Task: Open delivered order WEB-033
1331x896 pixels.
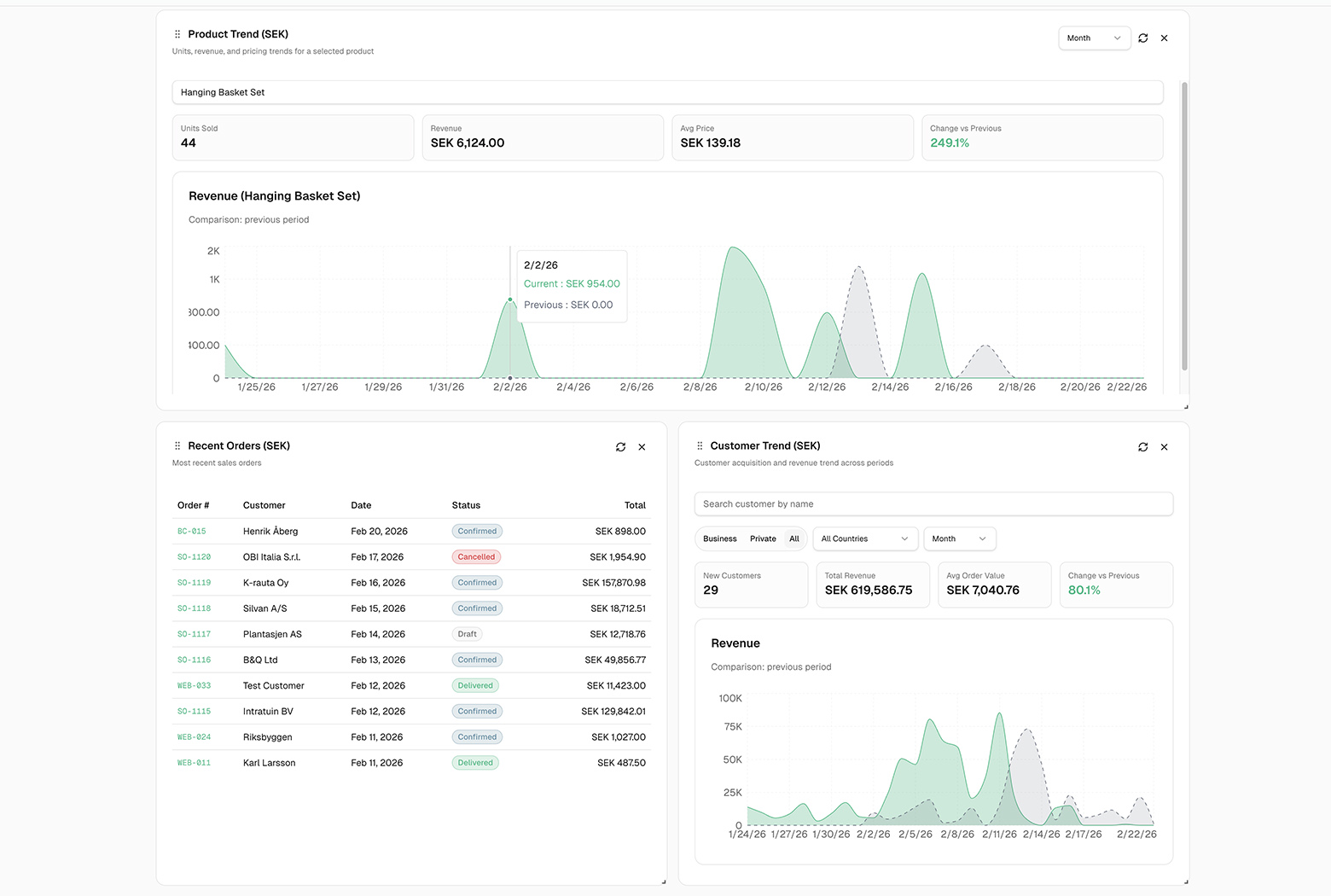Action: pyautogui.click(x=194, y=685)
